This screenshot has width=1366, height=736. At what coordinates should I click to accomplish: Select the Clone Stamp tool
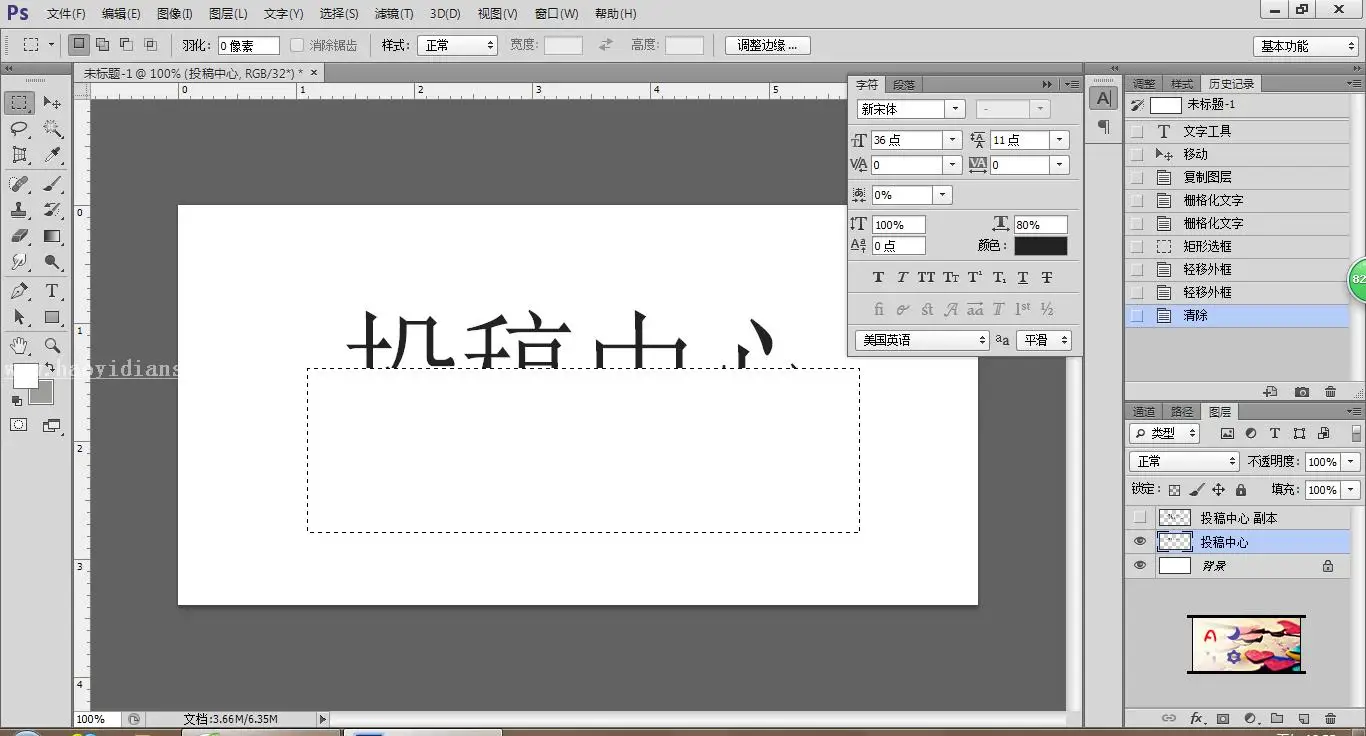[x=19, y=210]
